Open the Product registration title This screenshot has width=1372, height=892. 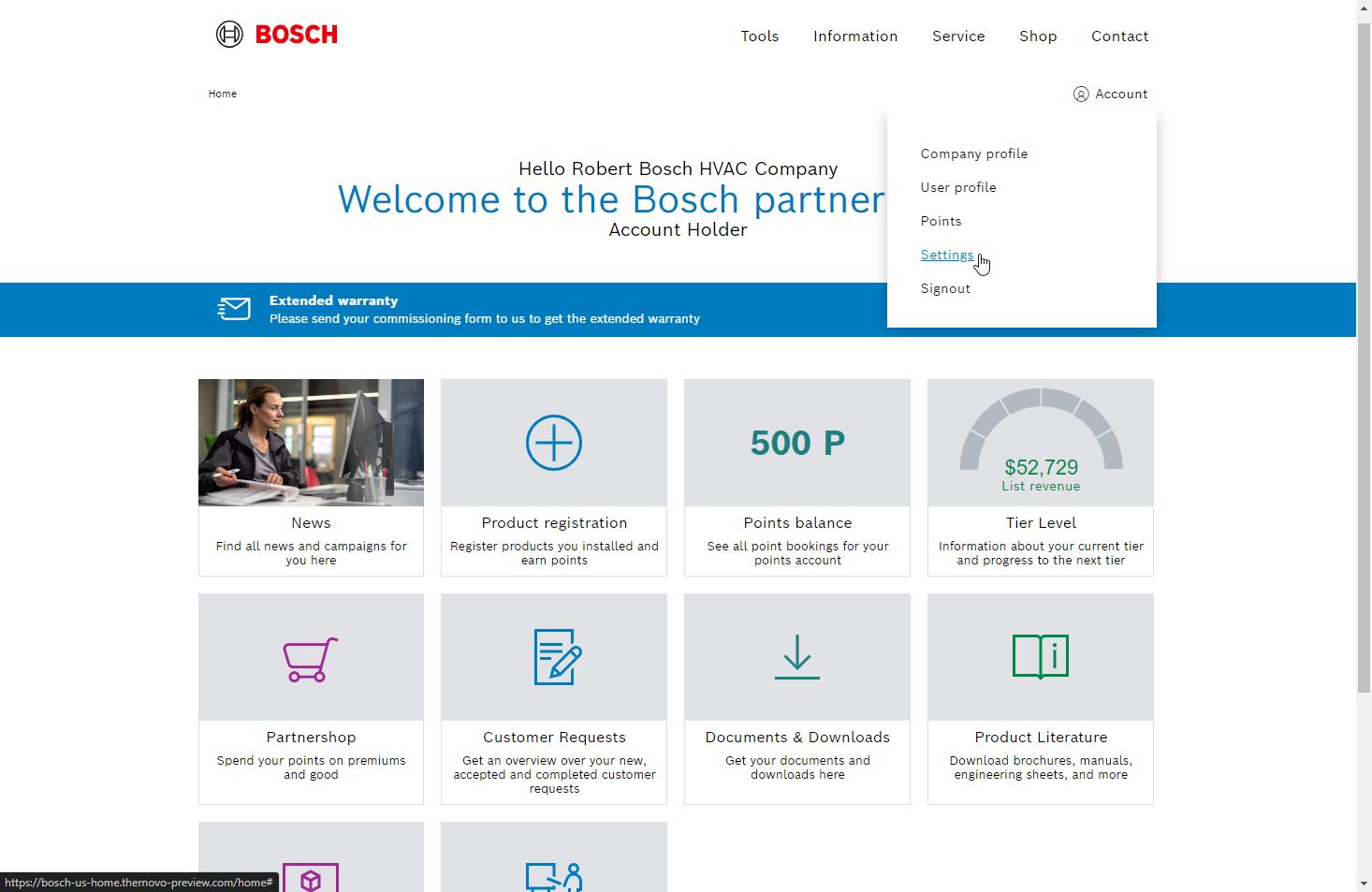[x=554, y=523]
